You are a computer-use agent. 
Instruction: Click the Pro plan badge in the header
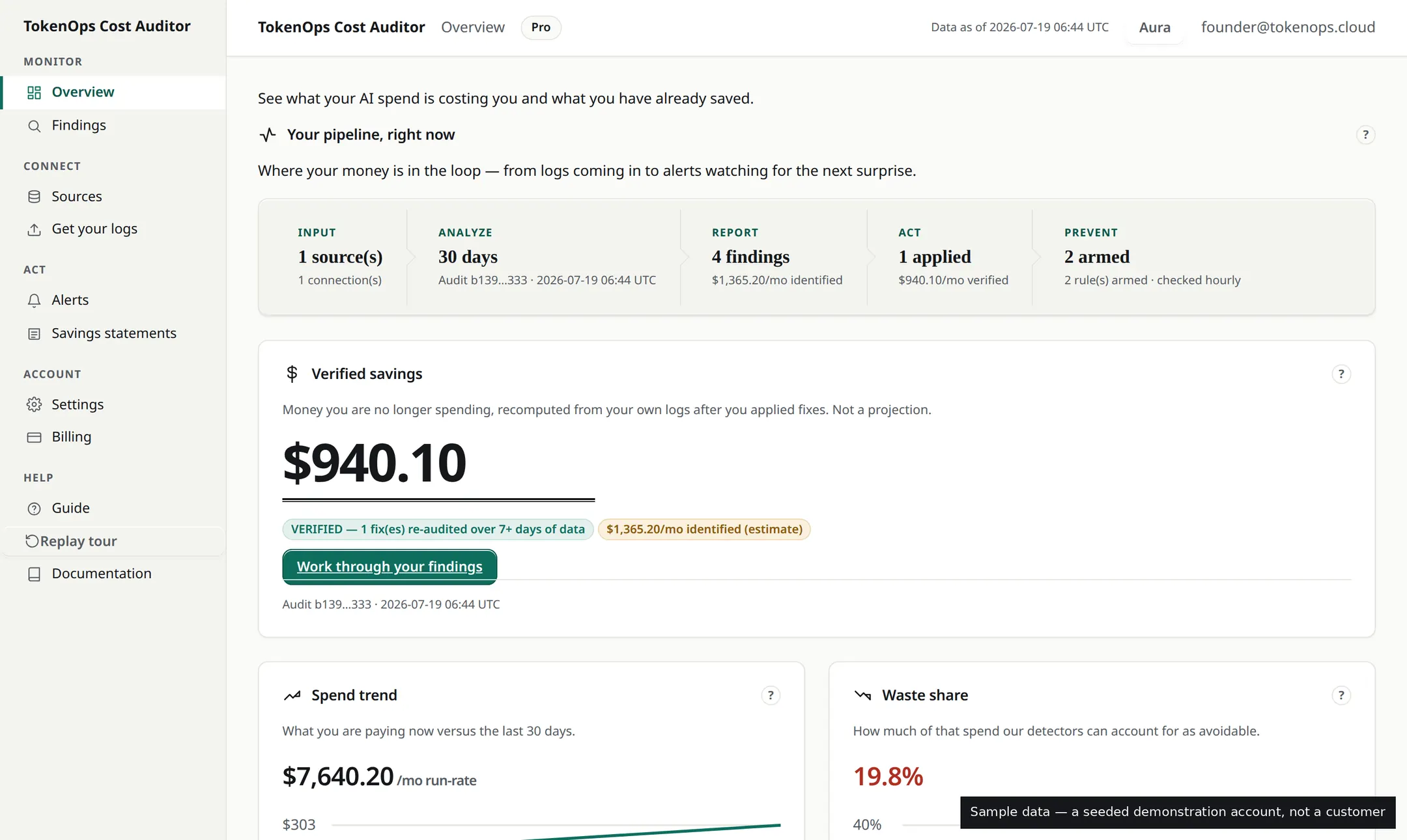(x=541, y=27)
